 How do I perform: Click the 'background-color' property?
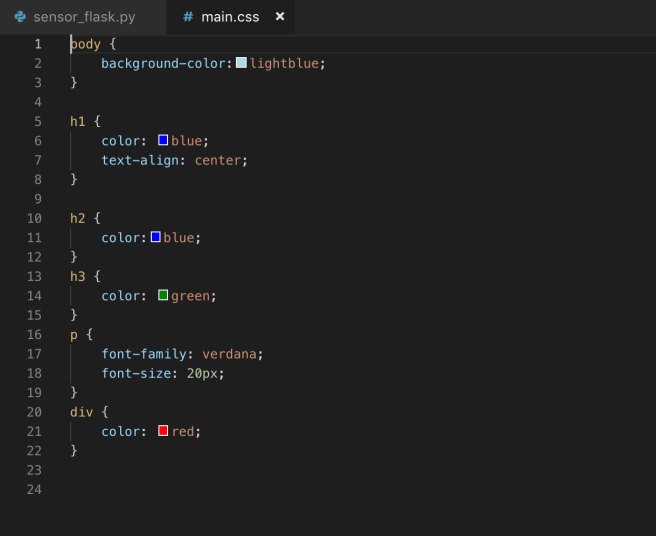tap(163, 64)
